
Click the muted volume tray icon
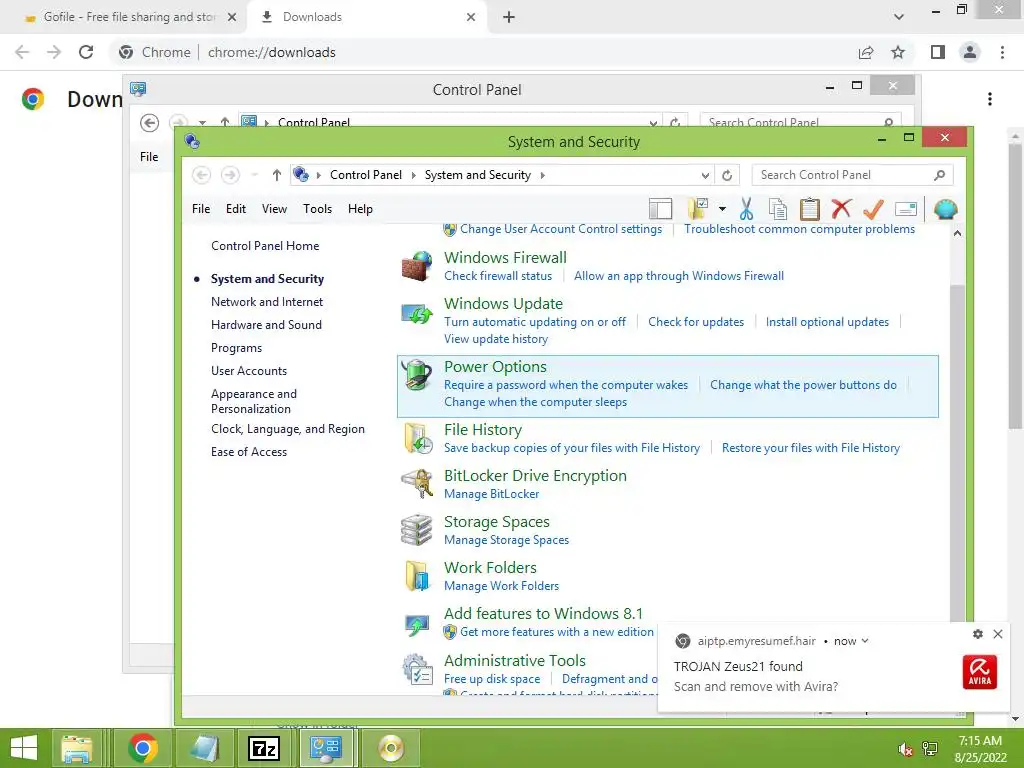pyautogui.click(x=905, y=749)
